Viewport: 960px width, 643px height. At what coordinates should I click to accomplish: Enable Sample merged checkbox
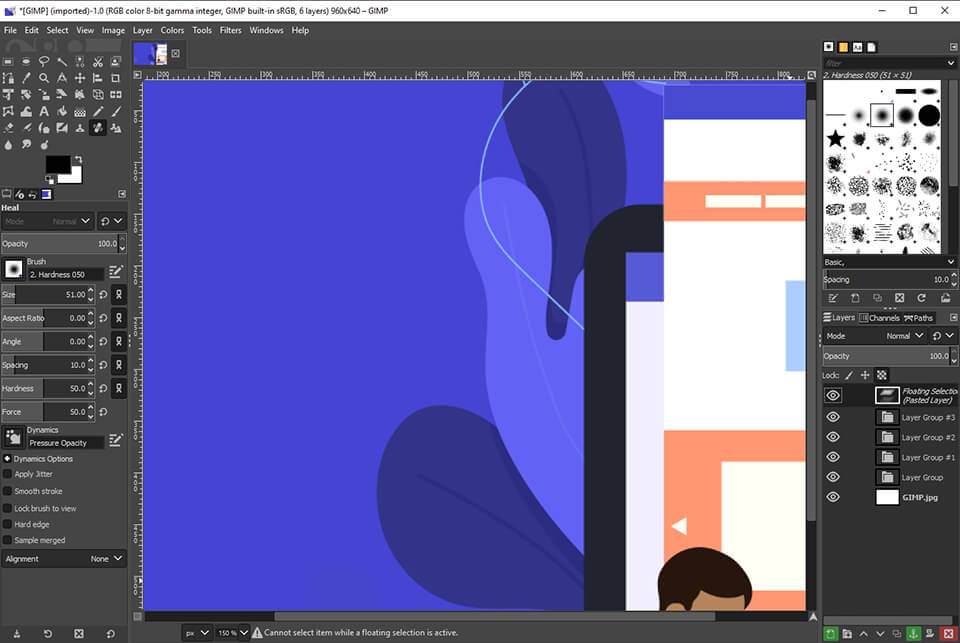click(x=7, y=540)
